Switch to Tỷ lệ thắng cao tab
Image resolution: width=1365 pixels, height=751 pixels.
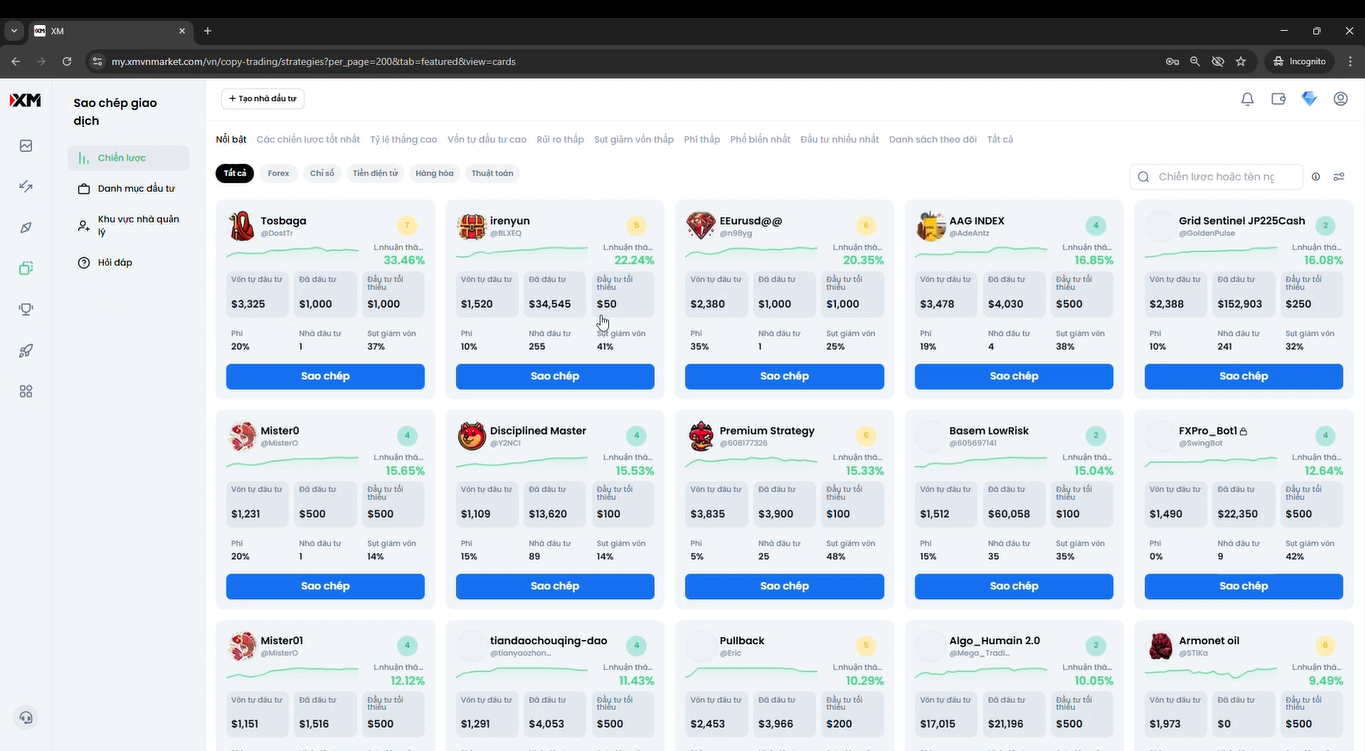point(404,139)
